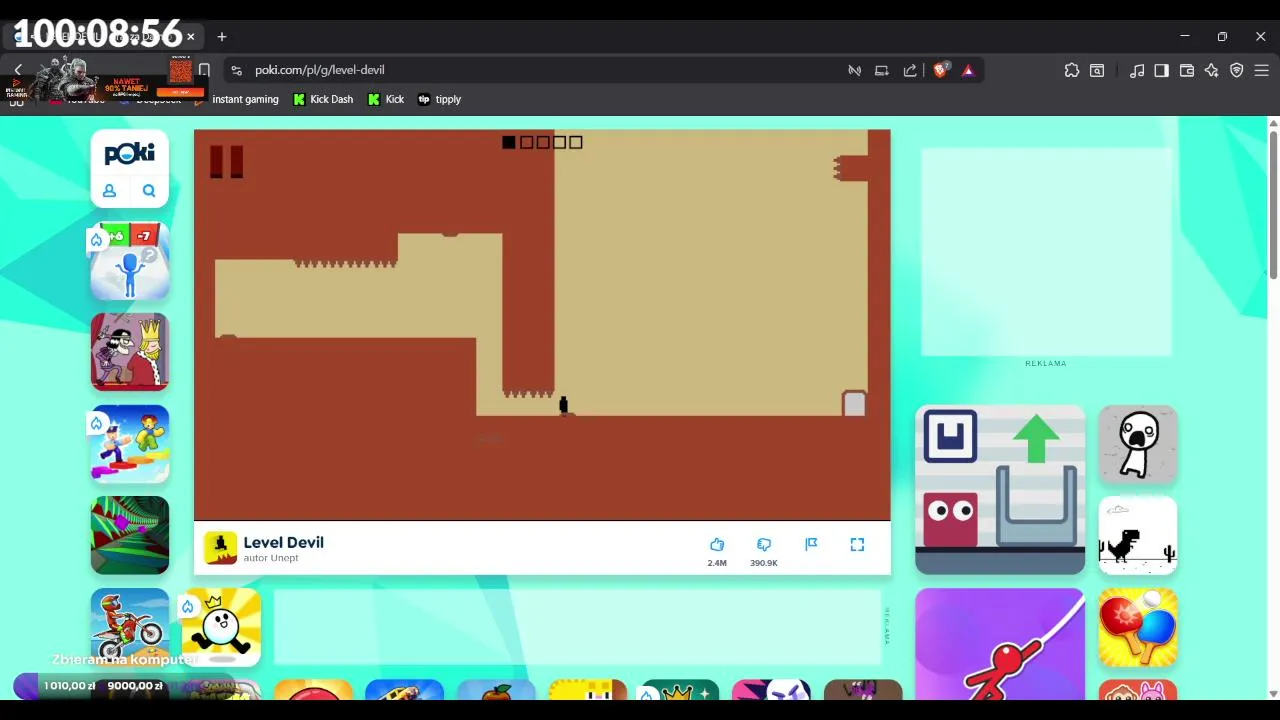The width and height of the screenshot is (1280, 720).
Task: Click the level progress squares indicator
Action: point(542,142)
